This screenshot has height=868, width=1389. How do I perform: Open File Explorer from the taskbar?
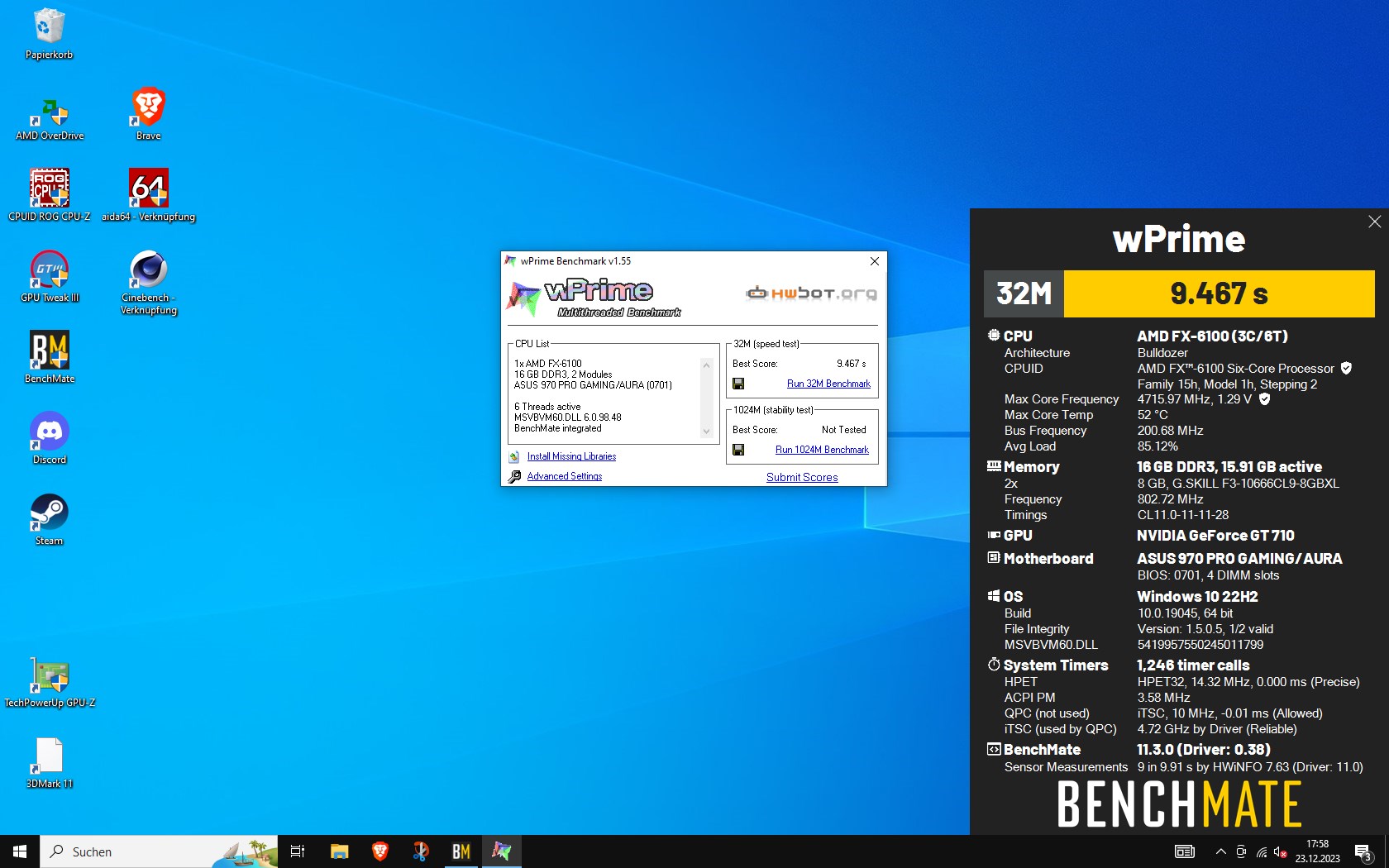pyautogui.click(x=339, y=851)
